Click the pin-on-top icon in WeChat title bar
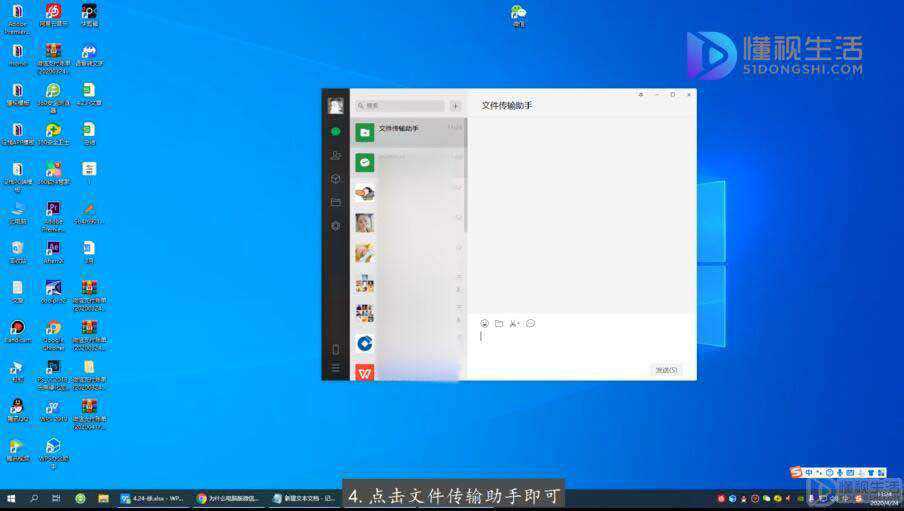Image resolution: width=904 pixels, height=511 pixels. click(x=641, y=95)
